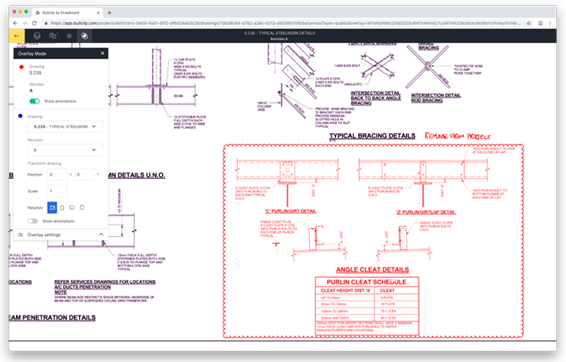Screen dimensions: 566x362
Task: Click the Scale input field
Action: pos(57,191)
